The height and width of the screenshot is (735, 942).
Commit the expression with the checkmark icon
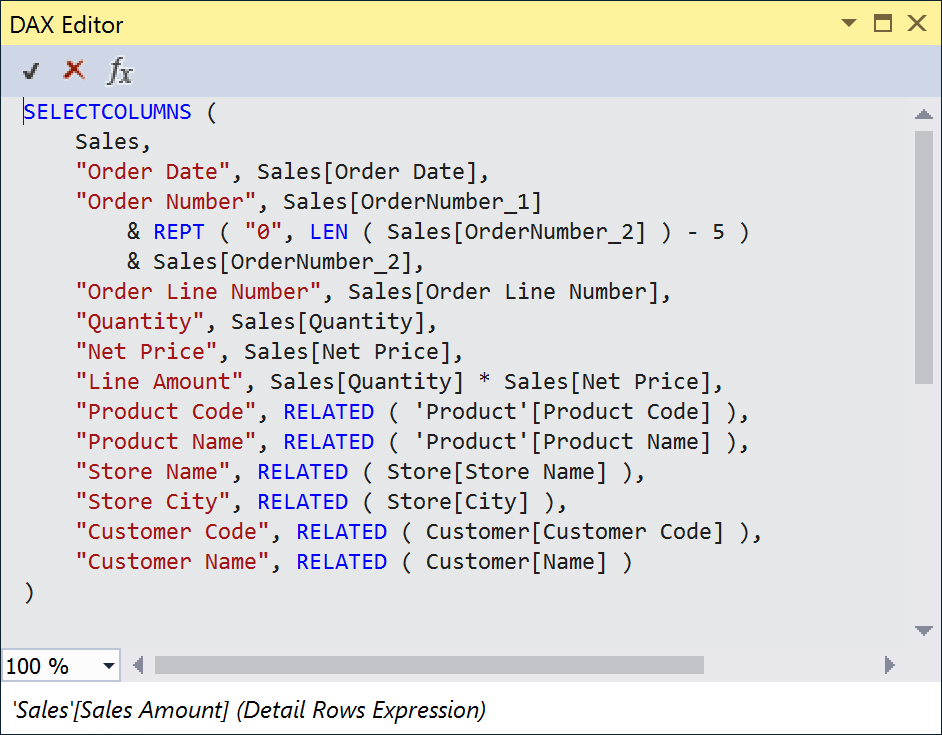click(31, 70)
